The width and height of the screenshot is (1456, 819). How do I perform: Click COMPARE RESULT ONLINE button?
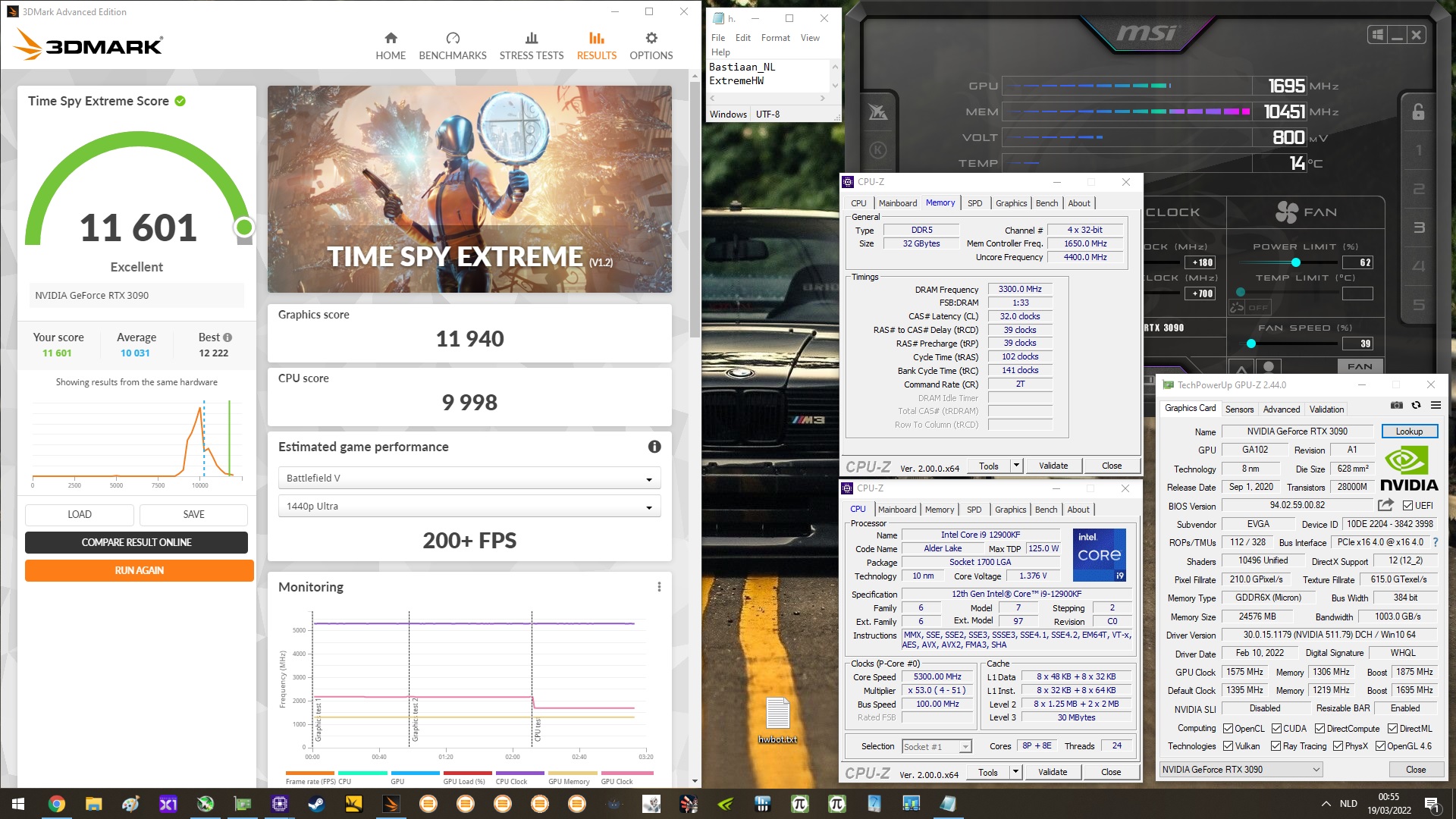point(136,542)
